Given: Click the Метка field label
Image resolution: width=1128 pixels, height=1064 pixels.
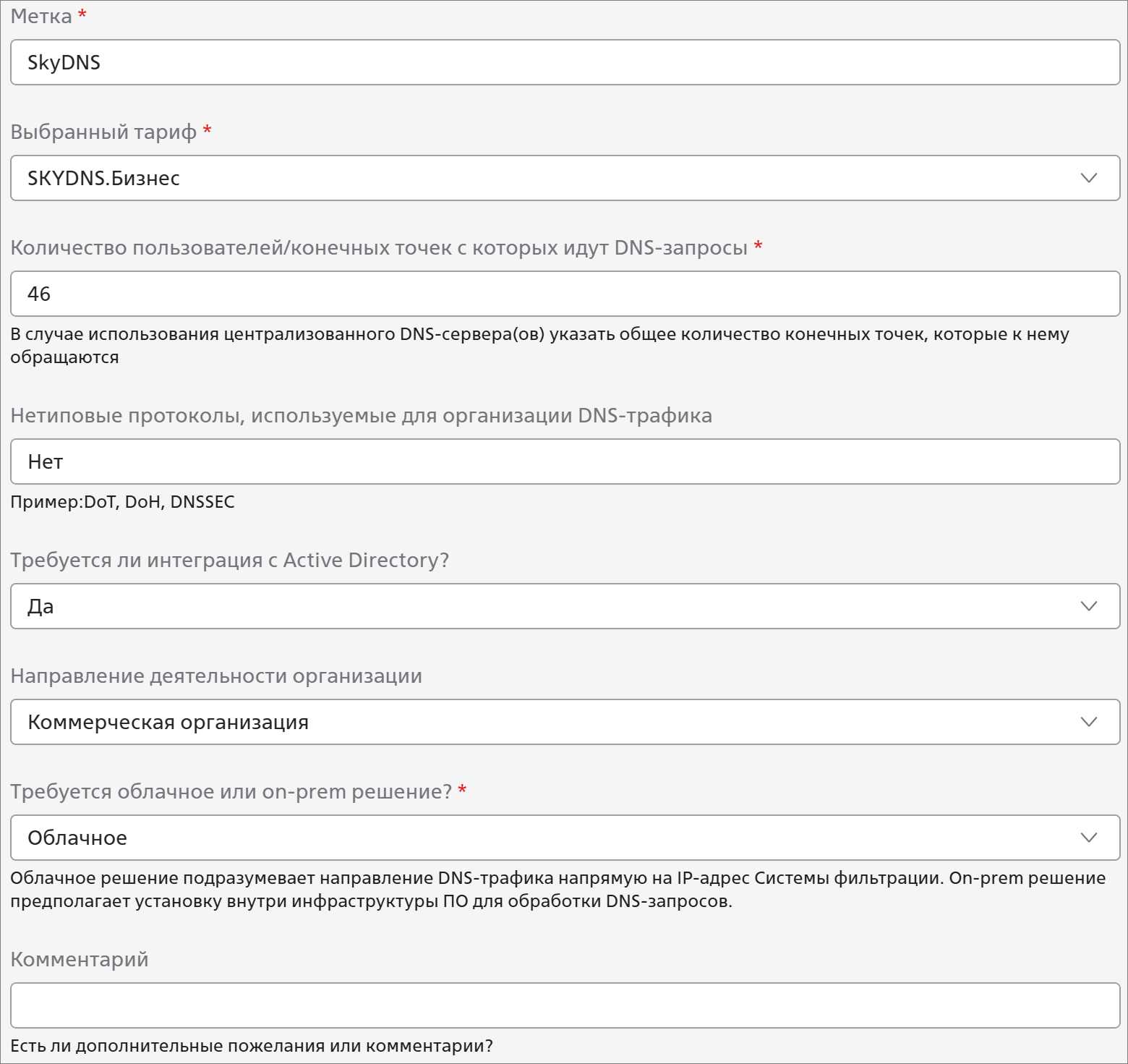Looking at the screenshot, I should 41,16.
